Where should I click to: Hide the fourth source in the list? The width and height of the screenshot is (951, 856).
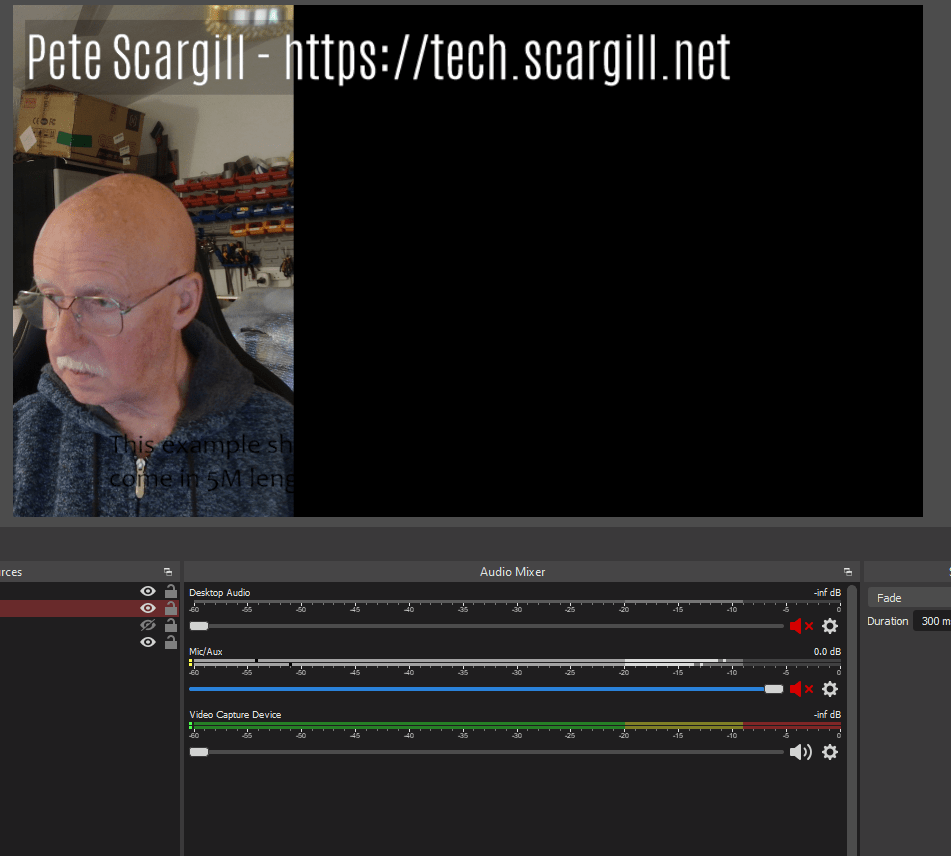(148, 642)
